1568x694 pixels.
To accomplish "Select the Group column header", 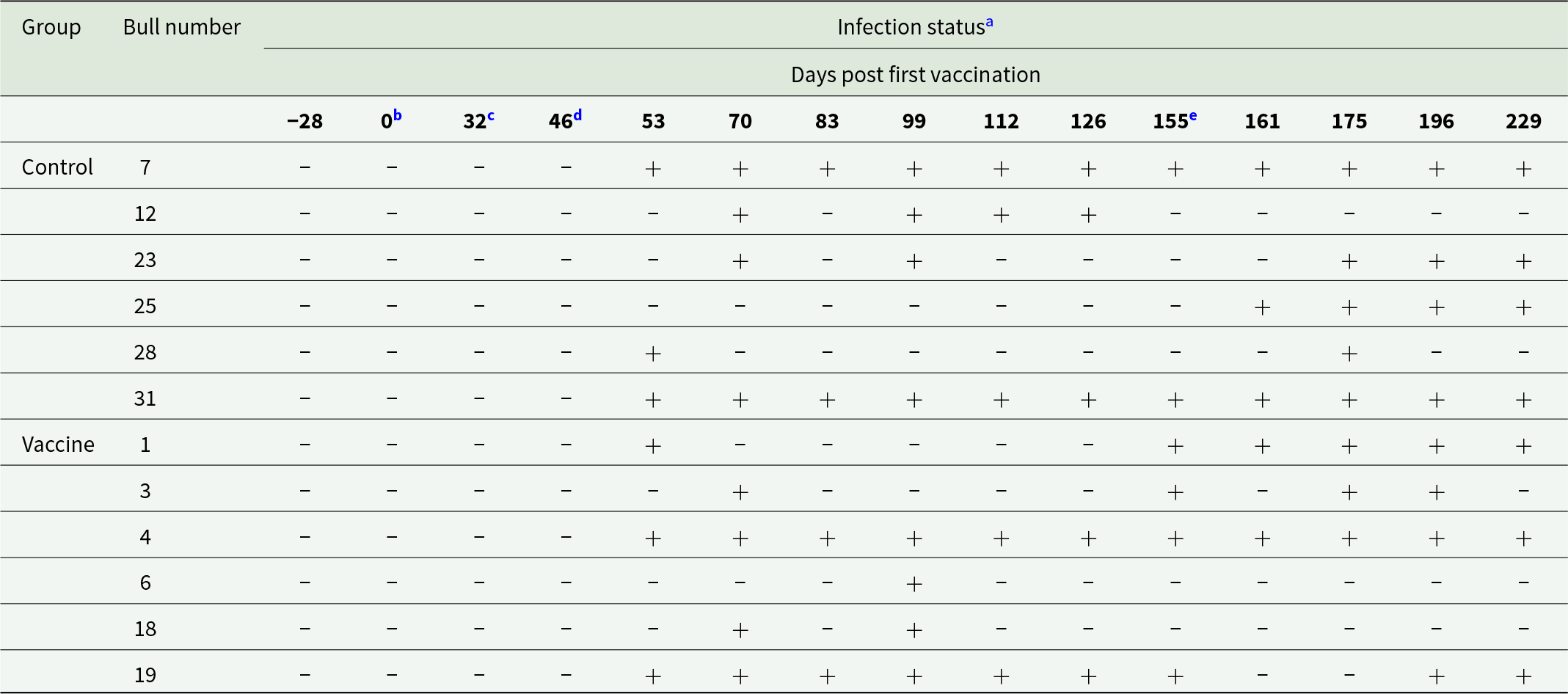I will 51,27.
